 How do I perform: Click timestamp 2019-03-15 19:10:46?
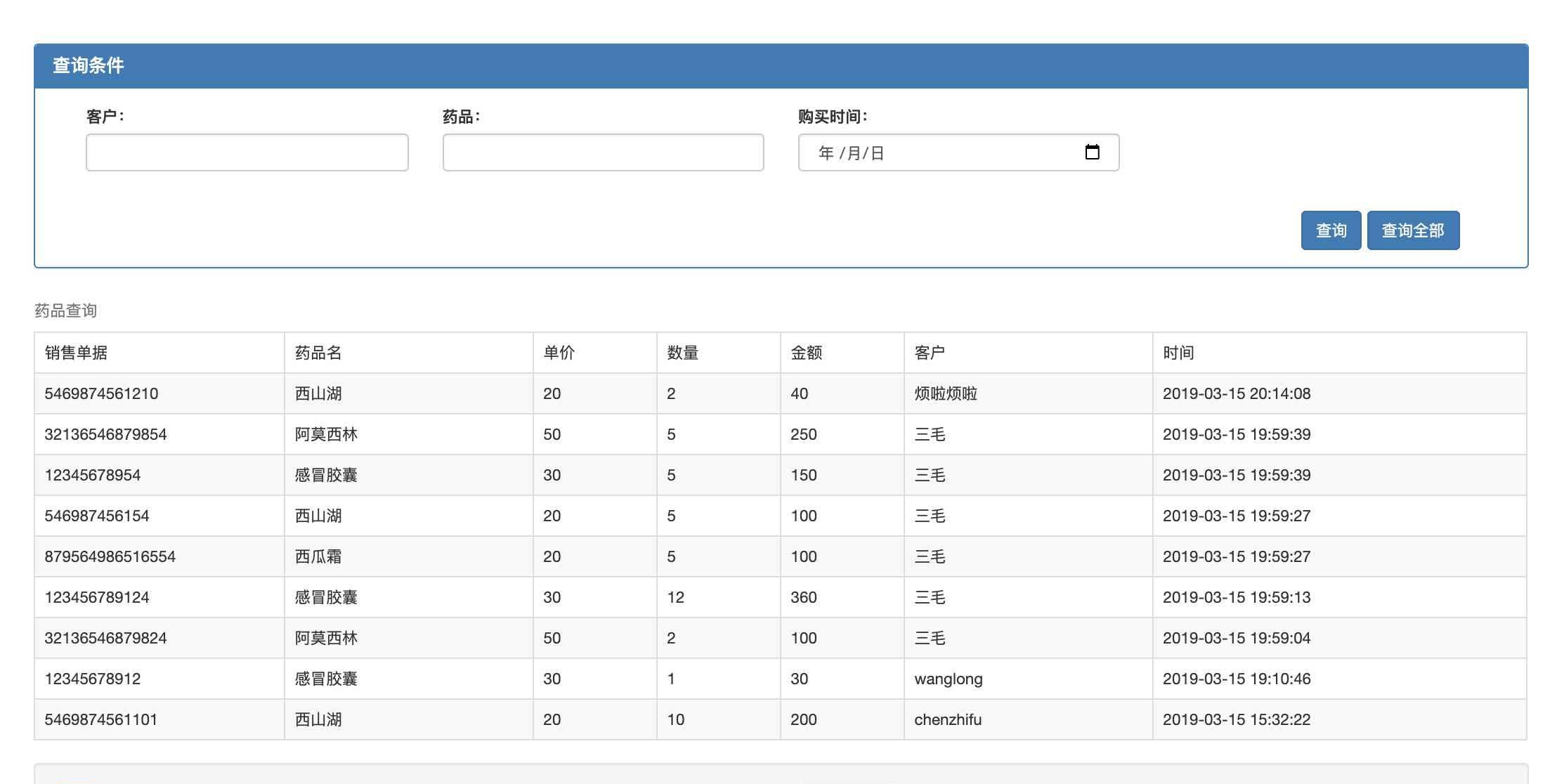[1237, 679]
